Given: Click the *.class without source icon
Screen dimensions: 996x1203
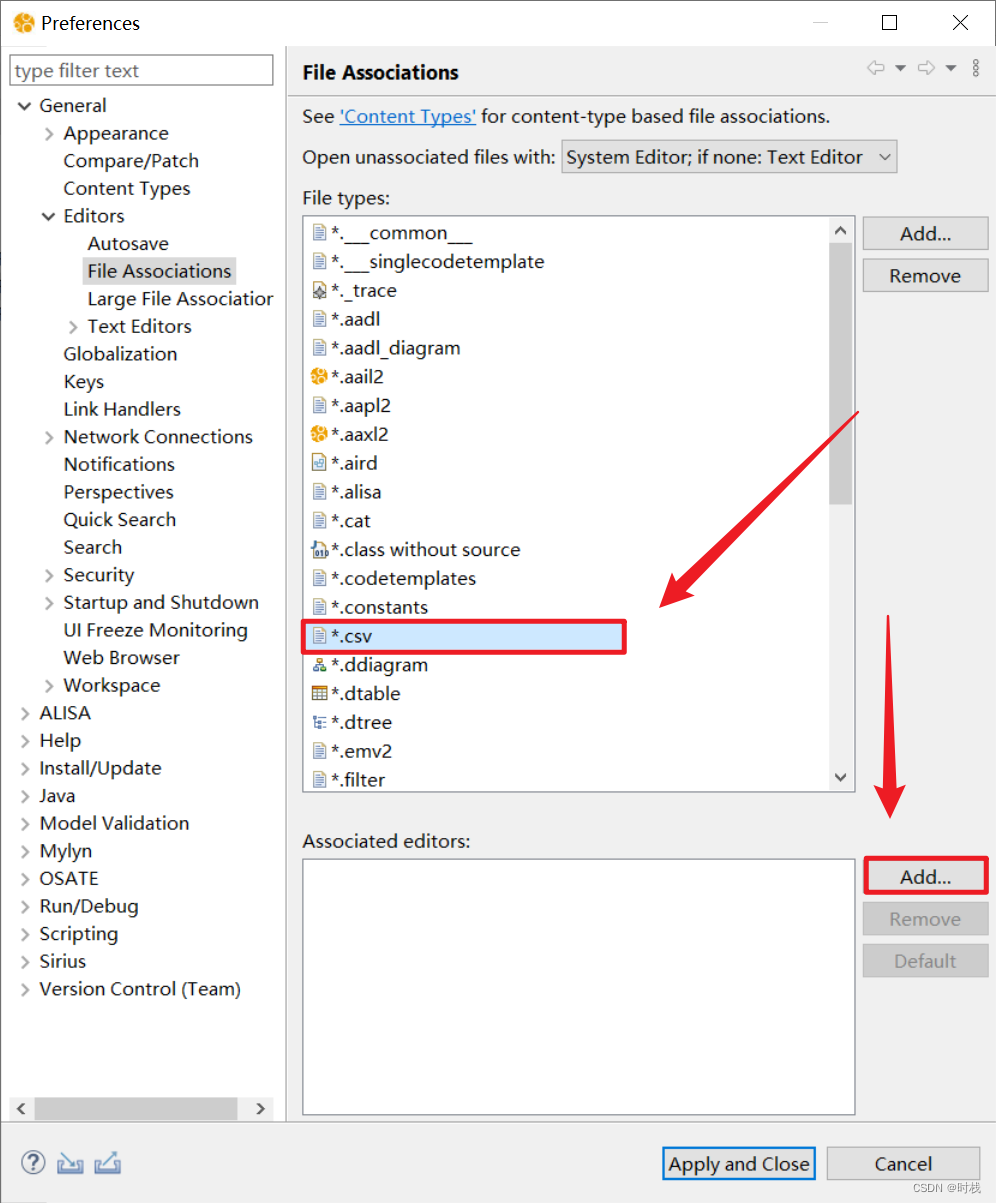Looking at the screenshot, I should pos(319,549).
